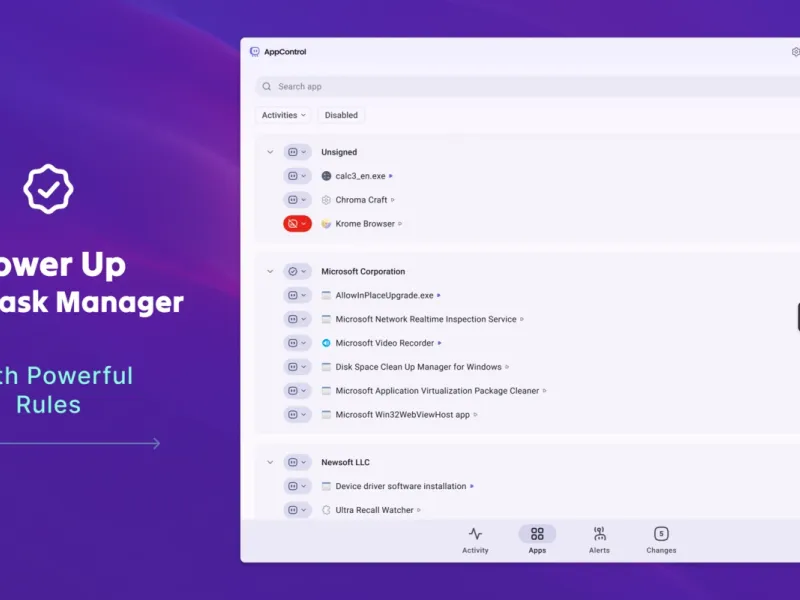Click the Microsoft Video Recorder icon

coord(327,343)
